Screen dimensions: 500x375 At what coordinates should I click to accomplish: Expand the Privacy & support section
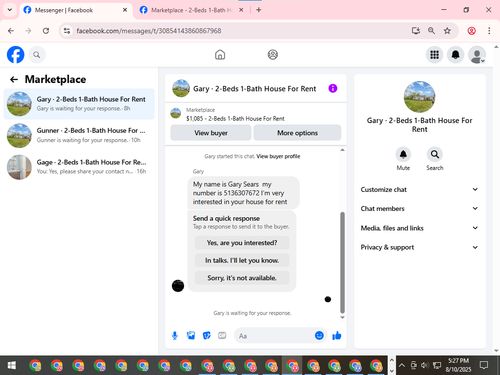coord(419,247)
